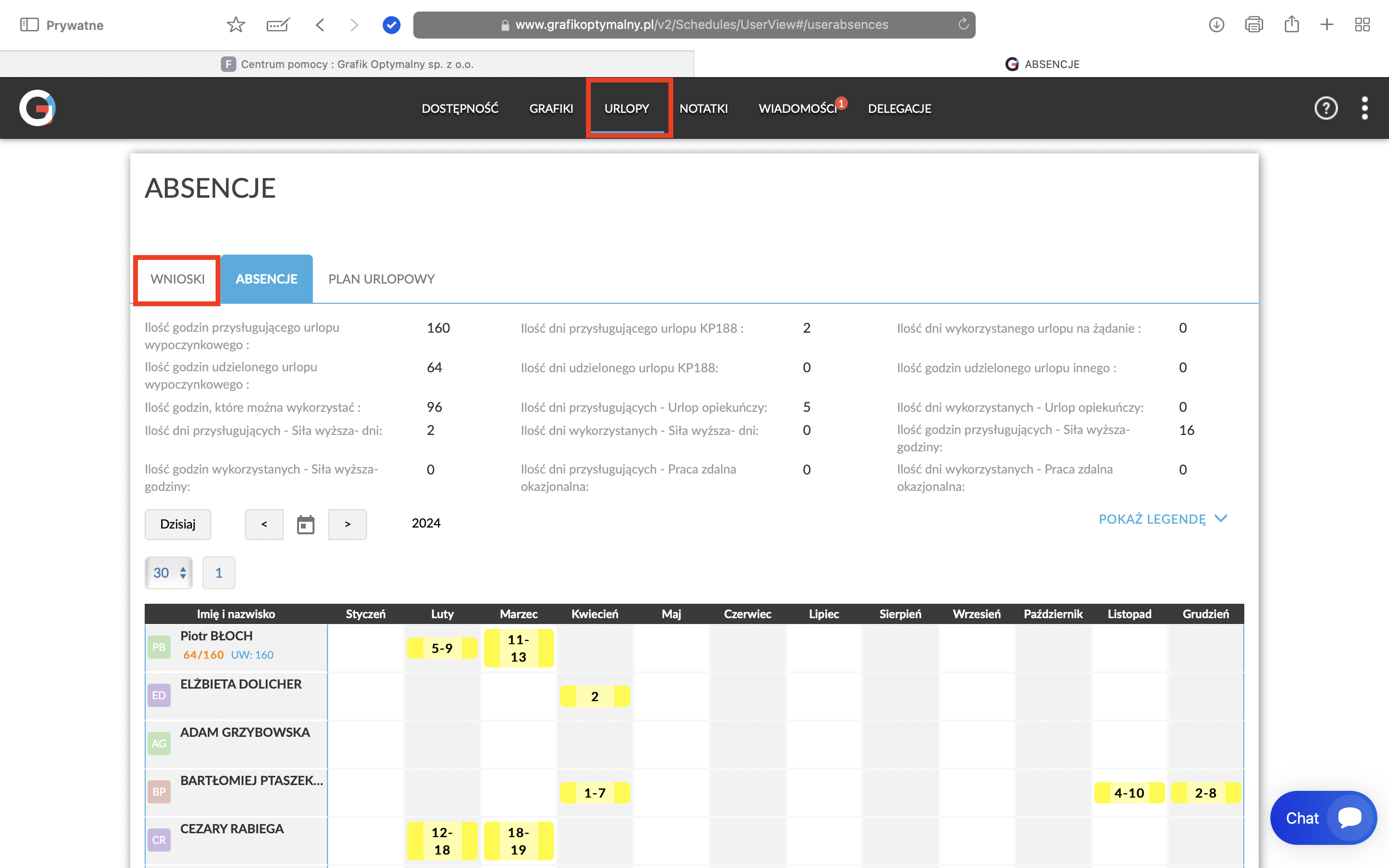This screenshot has height=868, width=1389.
Task: Click the help question mark icon
Action: click(x=1325, y=108)
